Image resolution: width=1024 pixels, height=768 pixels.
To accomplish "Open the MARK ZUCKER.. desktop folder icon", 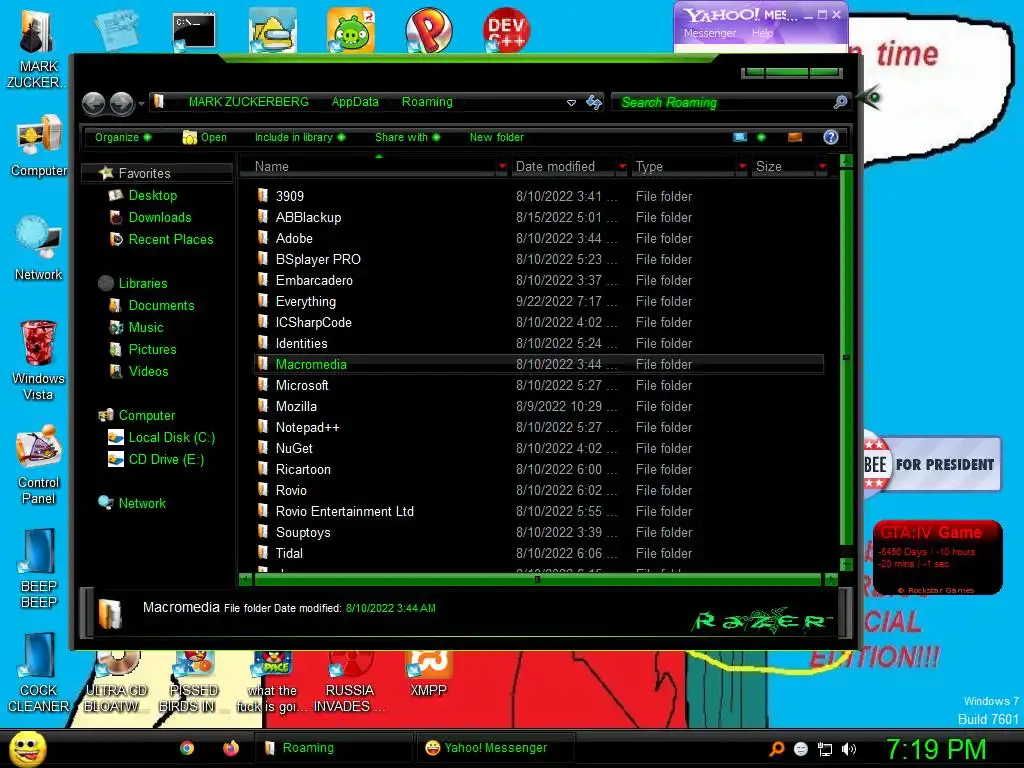I will [x=37, y=49].
